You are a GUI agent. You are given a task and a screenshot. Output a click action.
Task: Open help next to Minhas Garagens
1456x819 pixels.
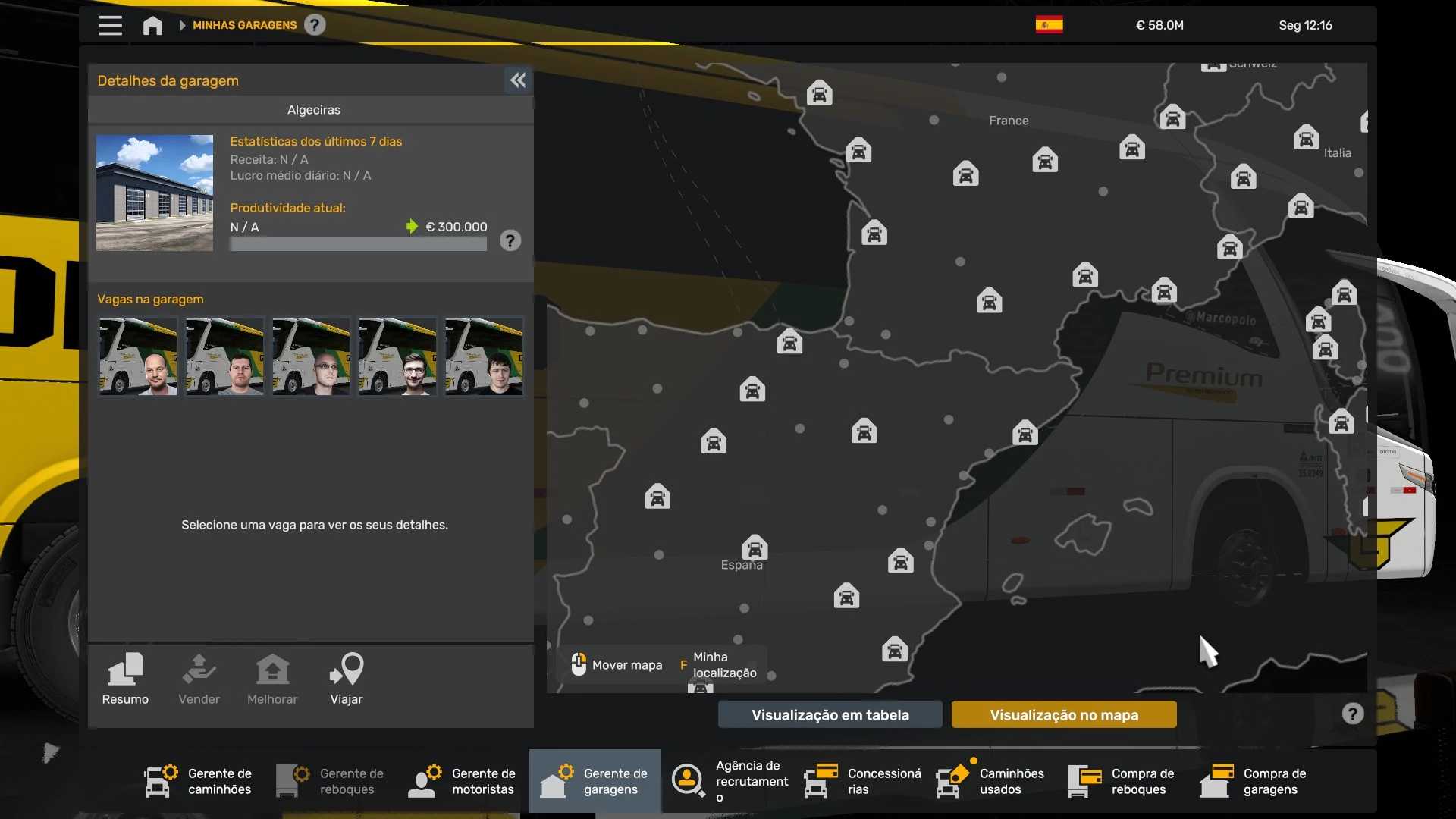point(315,25)
